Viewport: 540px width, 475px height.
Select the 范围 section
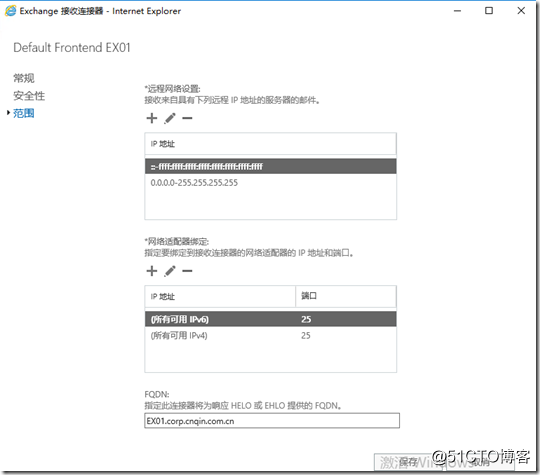point(24,113)
